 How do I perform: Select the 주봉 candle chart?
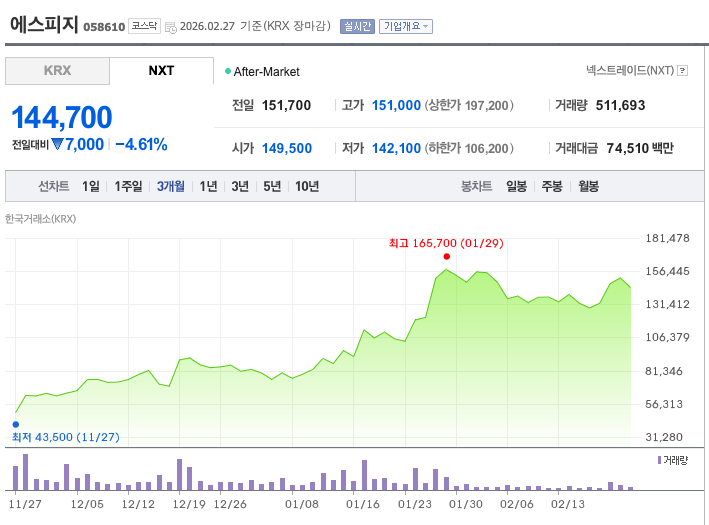(552, 186)
